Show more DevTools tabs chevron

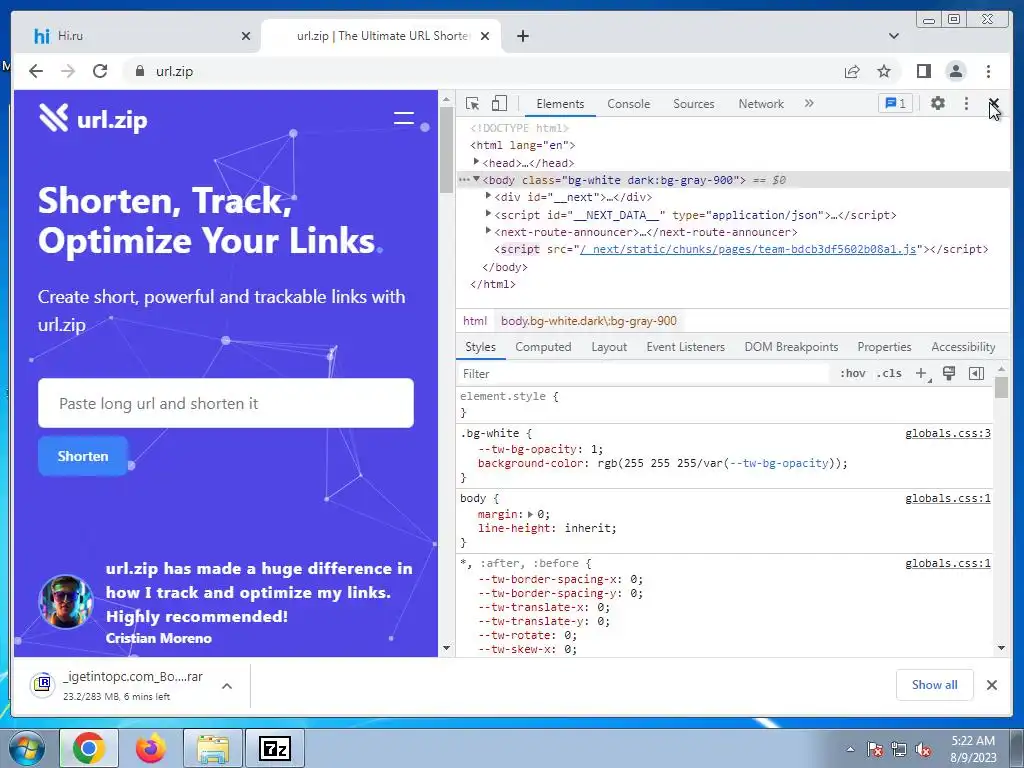(809, 103)
